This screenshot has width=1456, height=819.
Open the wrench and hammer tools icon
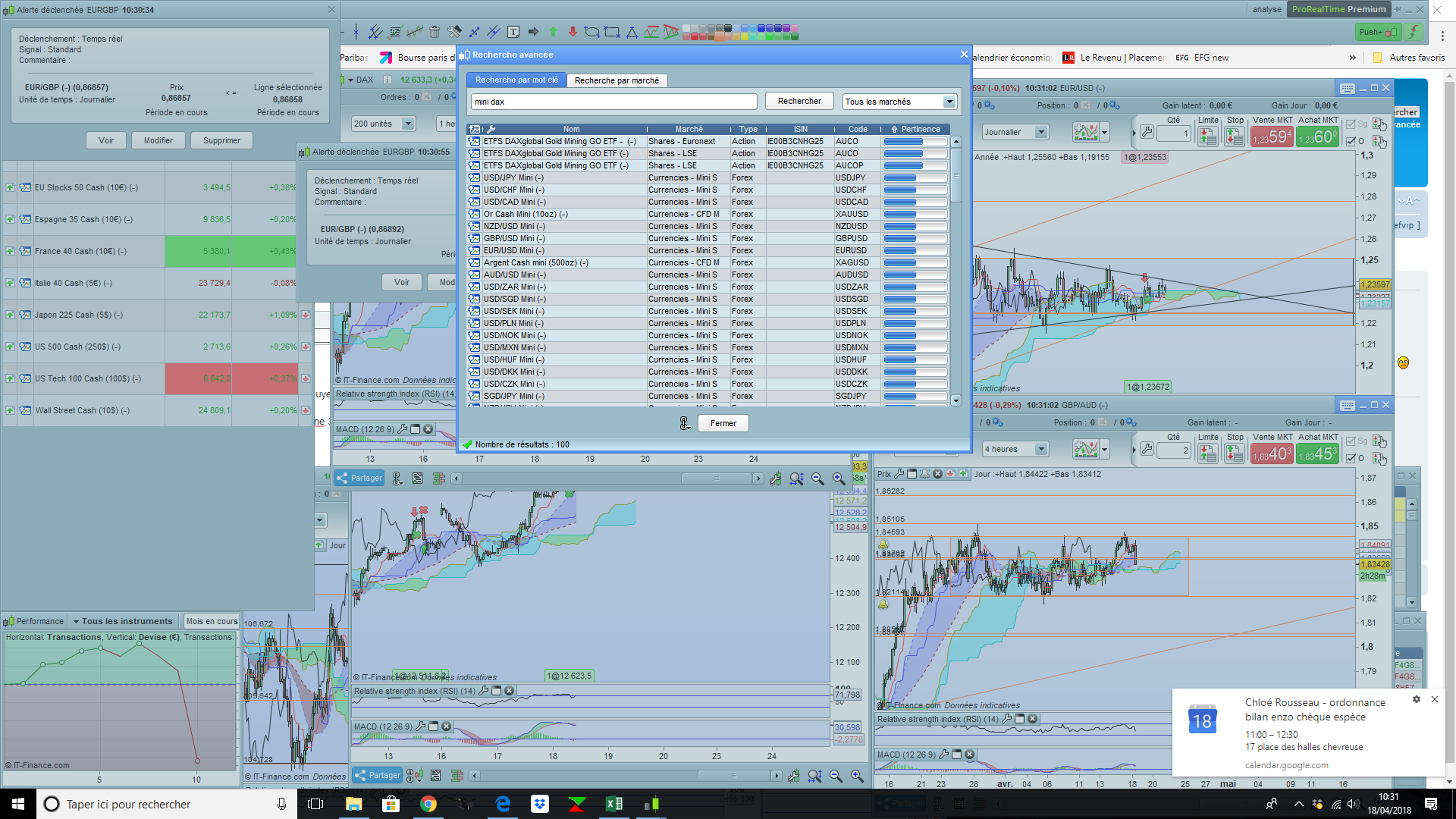(x=454, y=32)
